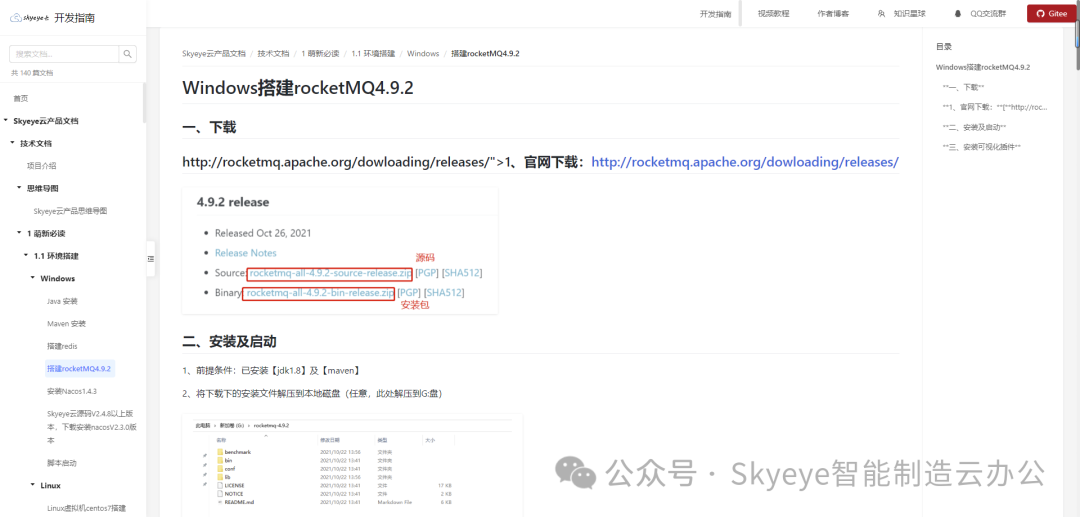The image size is (1080, 517).
Task: Jump to 一、下载 in 目录
Action: click(x=963, y=87)
